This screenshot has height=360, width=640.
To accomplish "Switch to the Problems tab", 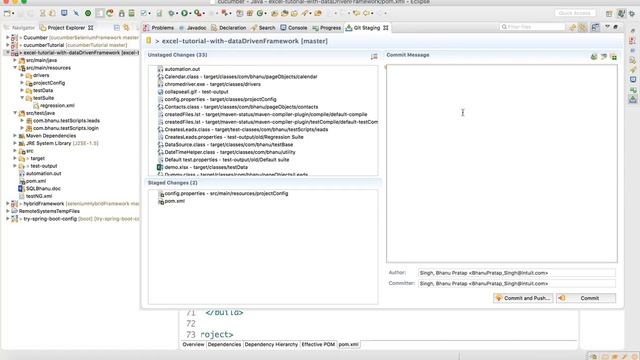I will click(x=158, y=28).
